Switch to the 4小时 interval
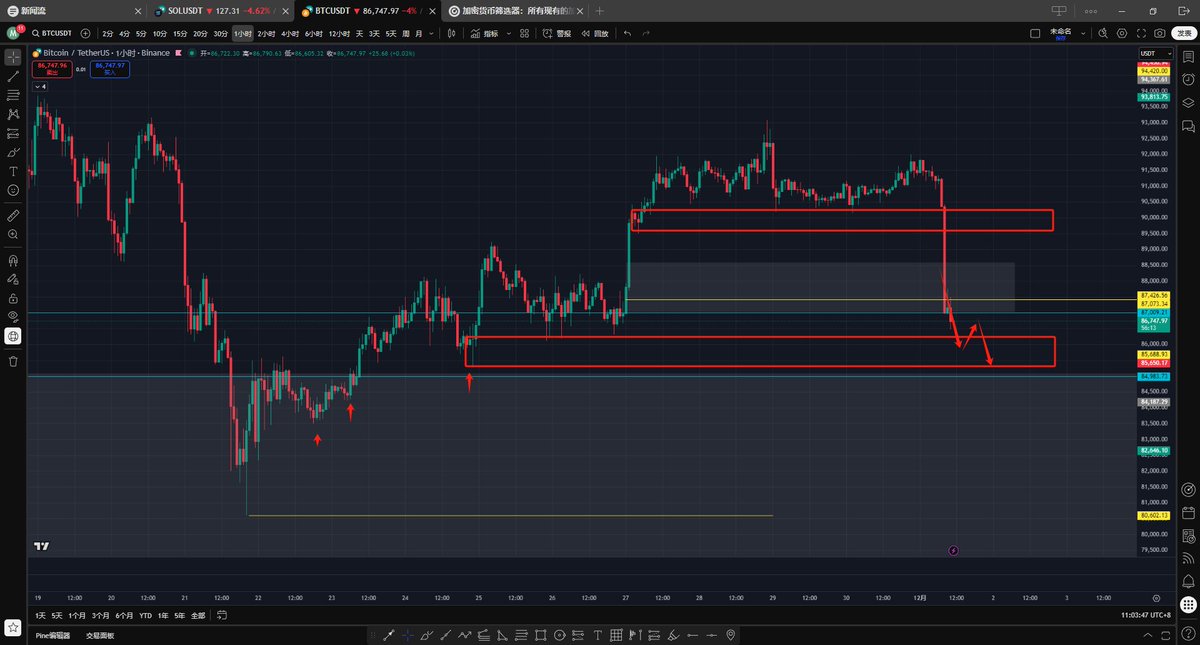This screenshot has height=645, width=1200. click(x=290, y=33)
